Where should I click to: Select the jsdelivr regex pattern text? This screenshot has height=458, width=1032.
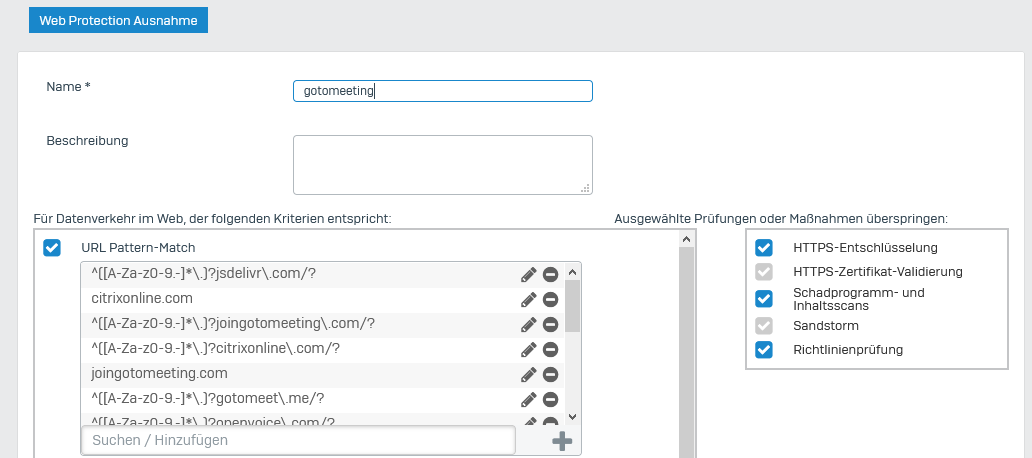(204, 274)
